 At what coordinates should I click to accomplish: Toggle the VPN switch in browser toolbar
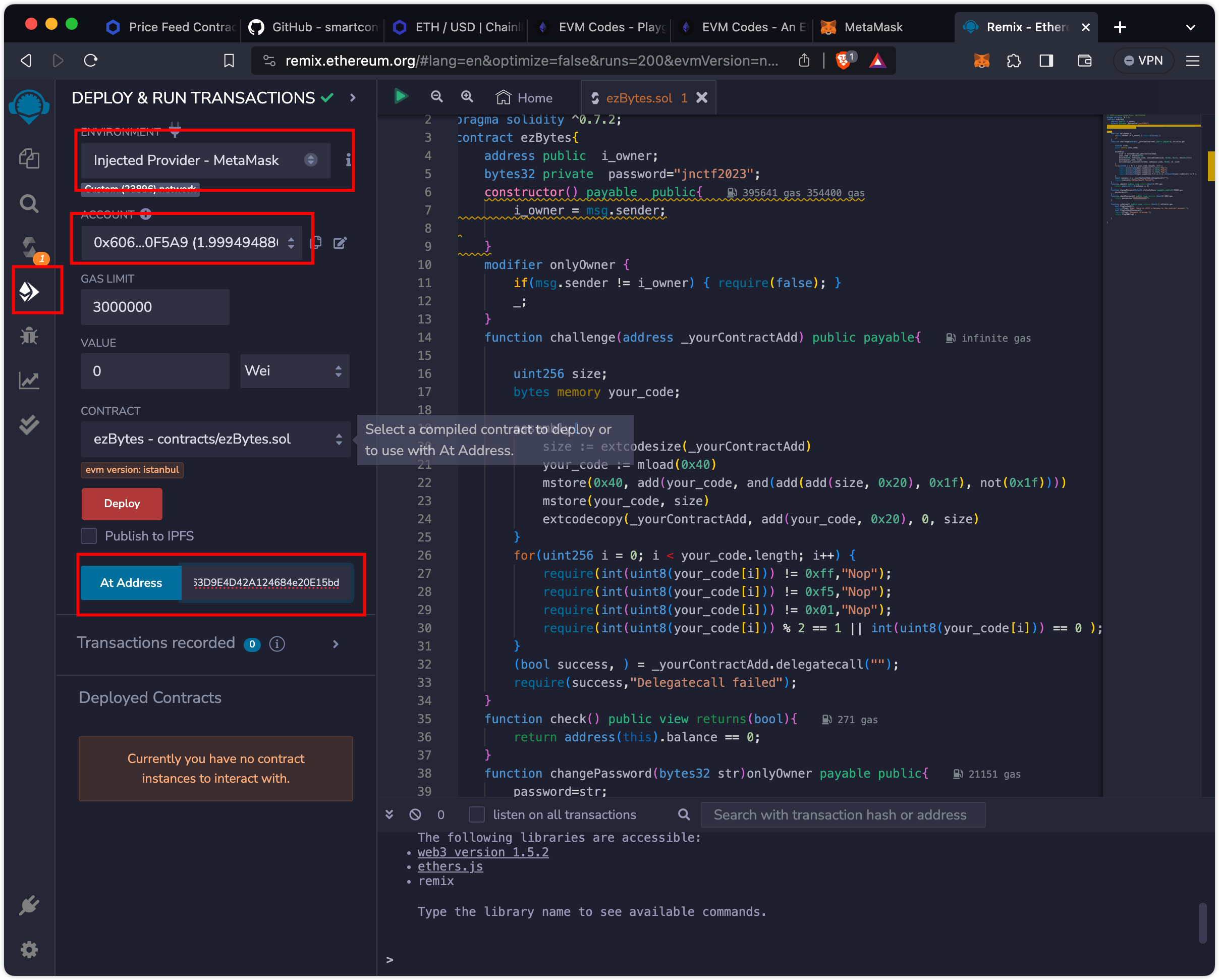(x=1143, y=61)
